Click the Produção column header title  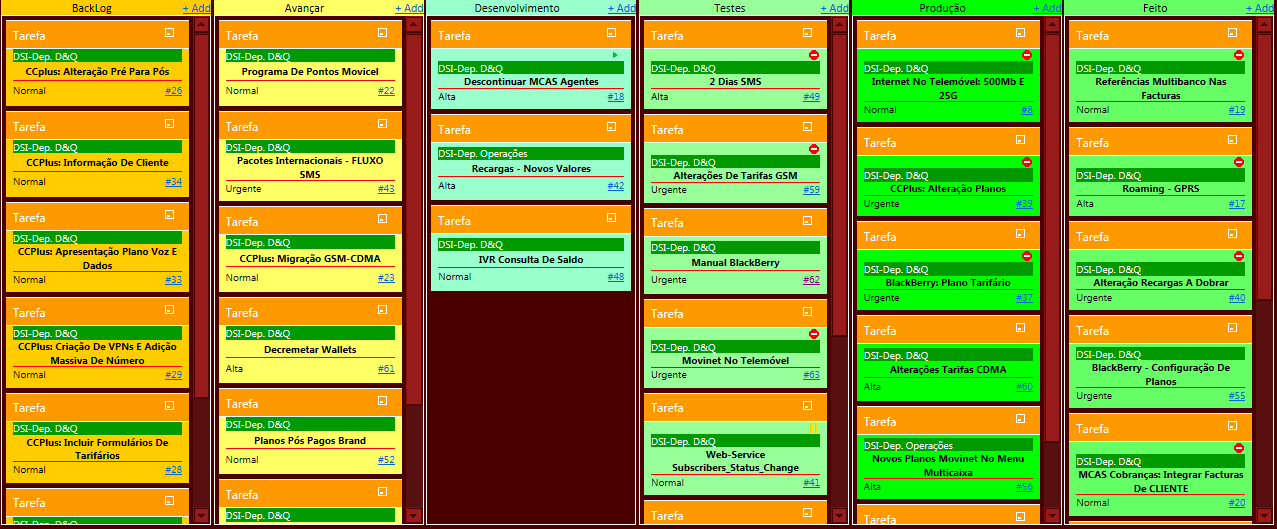(x=943, y=8)
